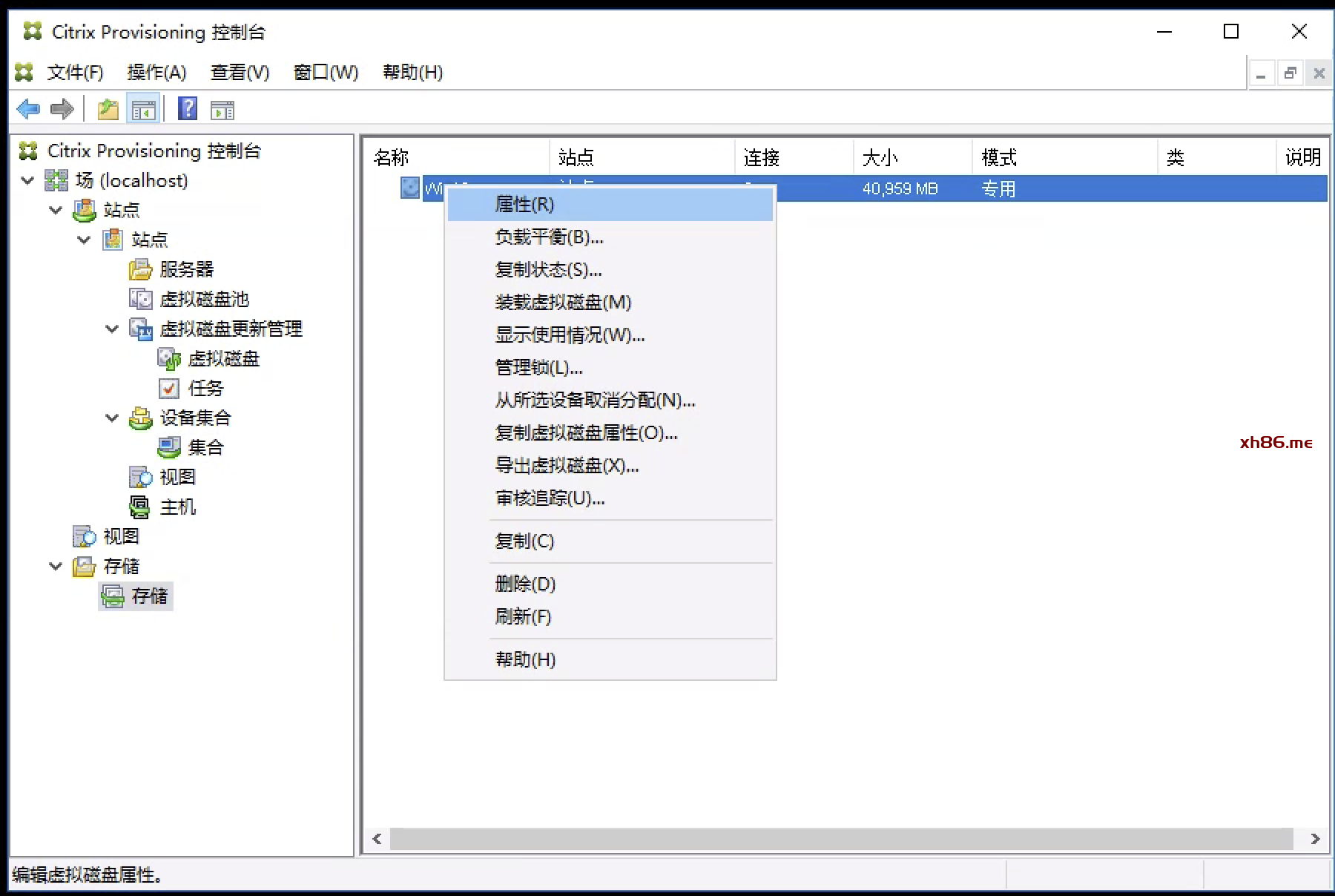Select the highlighted store node icon
Screen dimensions: 1335x896
[x=112, y=596]
